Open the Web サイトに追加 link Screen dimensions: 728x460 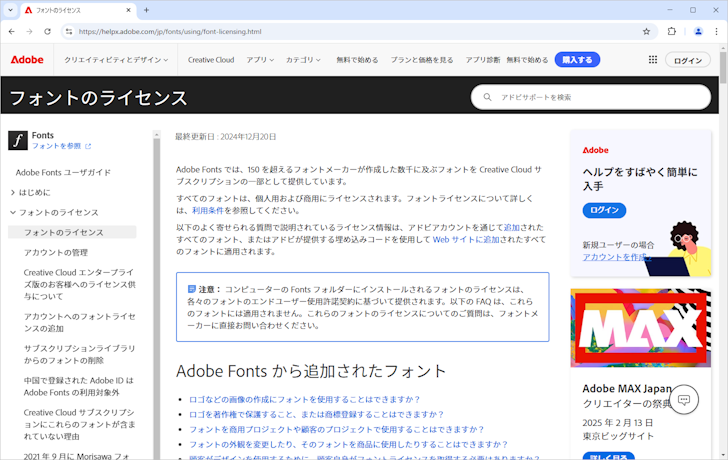pos(466,240)
